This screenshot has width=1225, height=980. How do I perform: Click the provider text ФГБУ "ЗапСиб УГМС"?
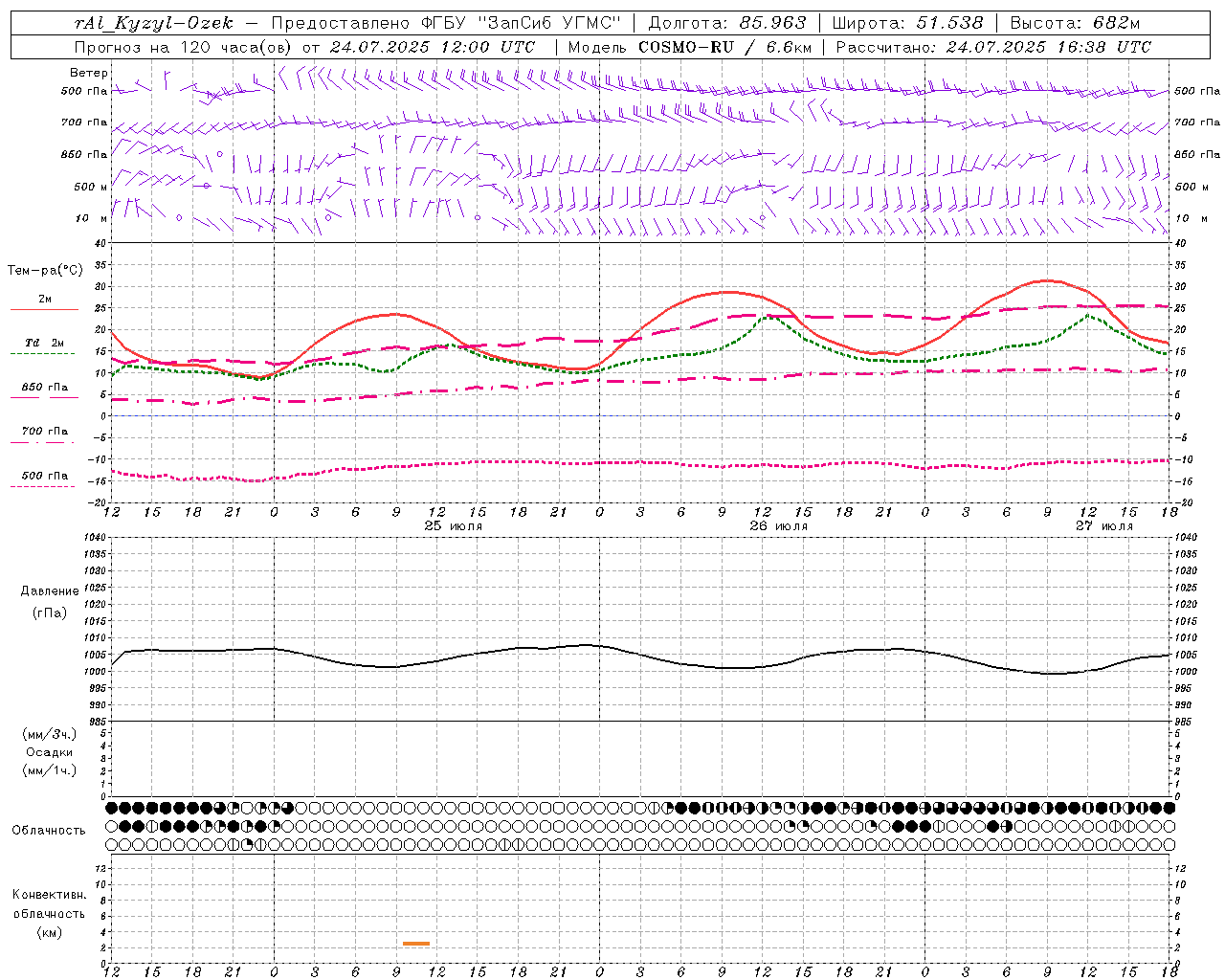521,23
